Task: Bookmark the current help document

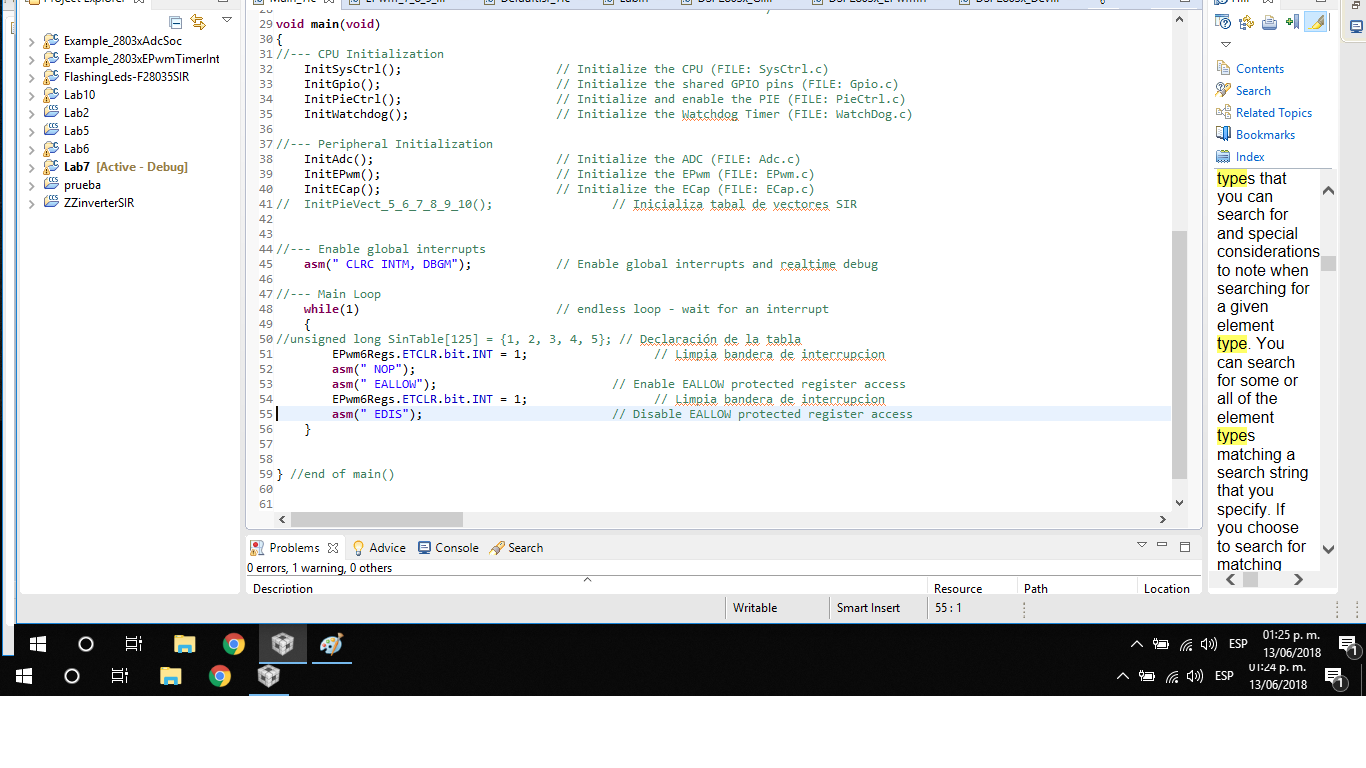Action: click(x=1292, y=22)
